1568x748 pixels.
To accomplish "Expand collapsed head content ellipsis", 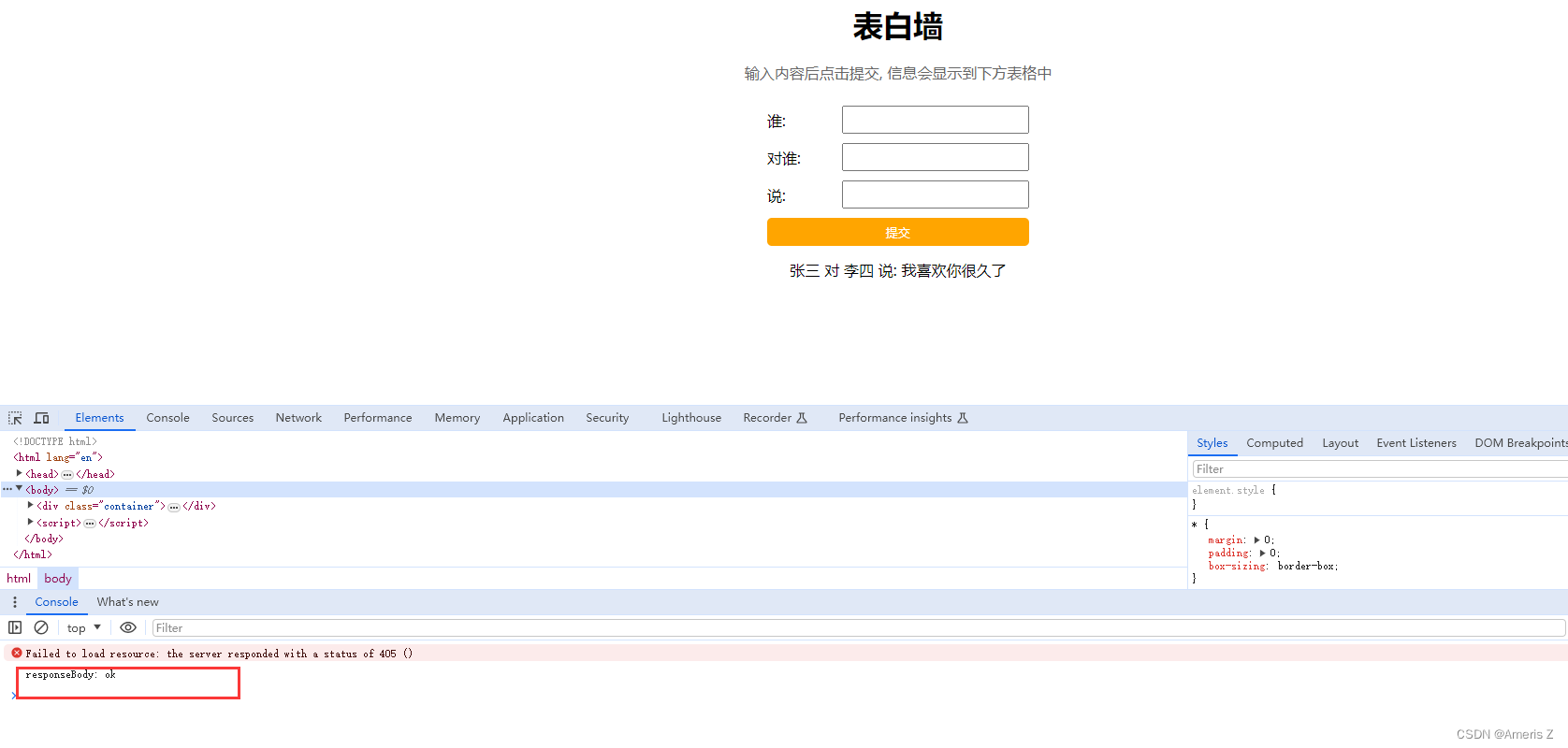I will point(67,474).
